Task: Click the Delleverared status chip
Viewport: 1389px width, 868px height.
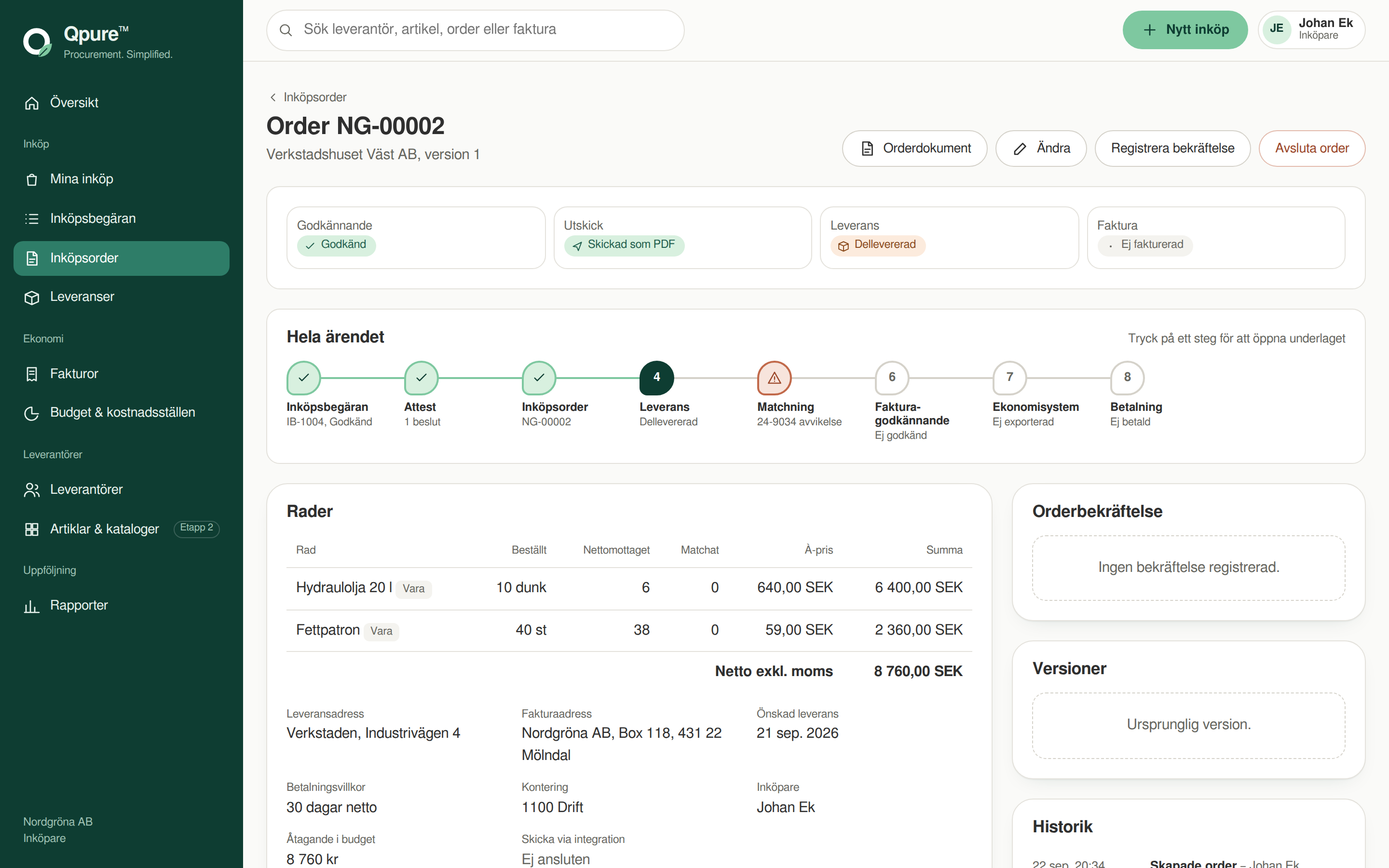Action: point(878,245)
